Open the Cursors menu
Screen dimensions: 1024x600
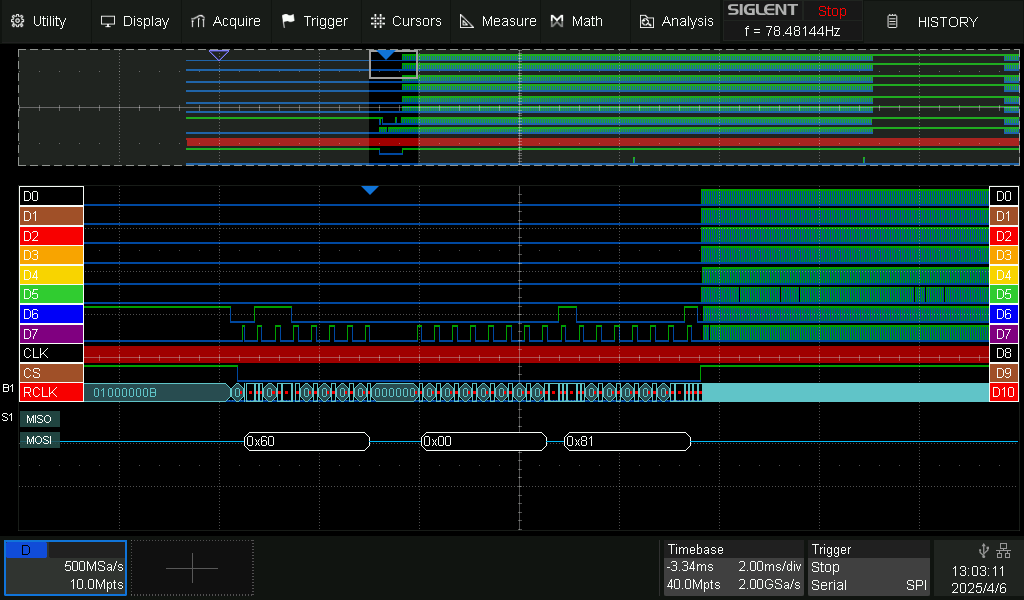point(405,21)
